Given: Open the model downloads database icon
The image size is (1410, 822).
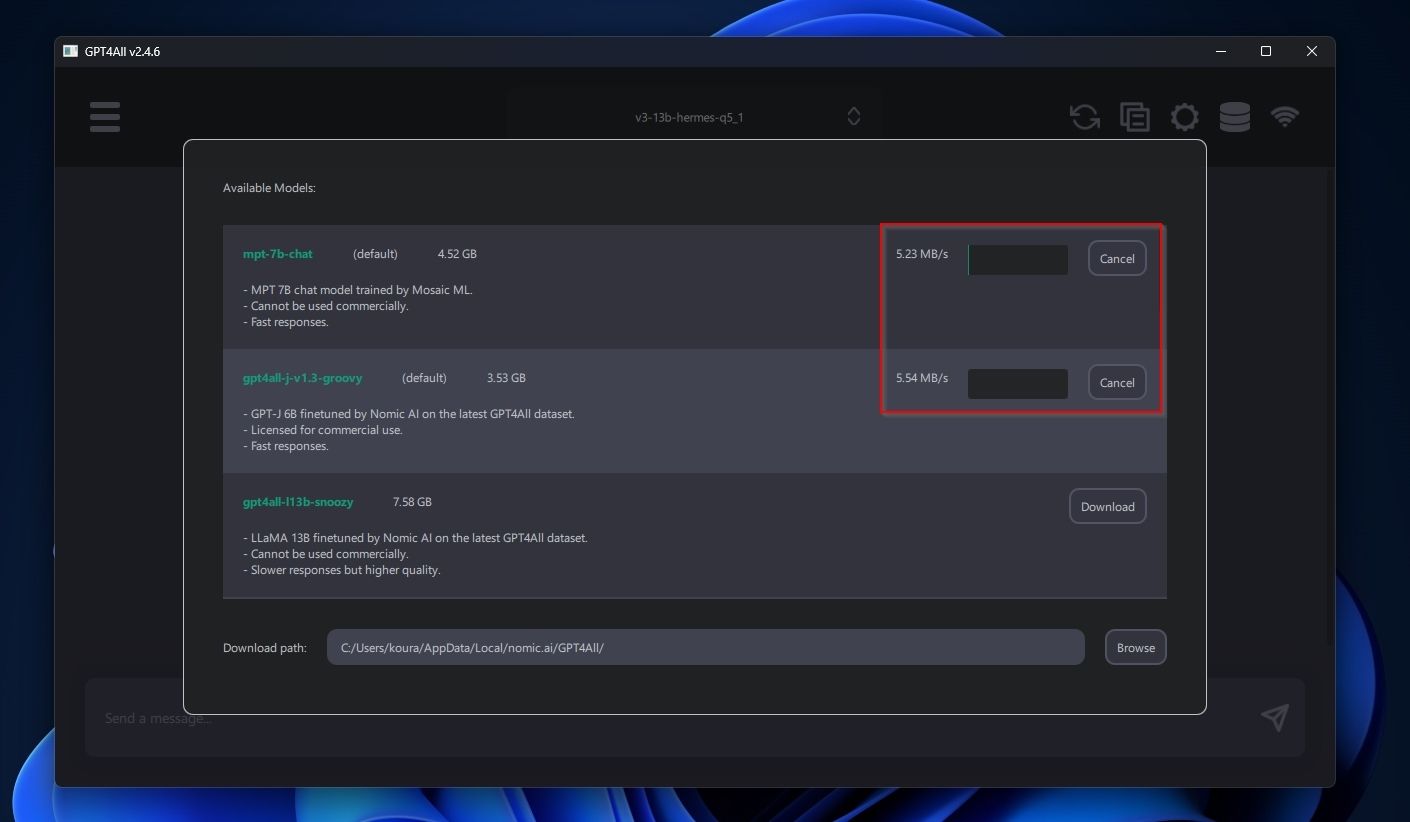Looking at the screenshot, I should click(x=1235, y=117).
